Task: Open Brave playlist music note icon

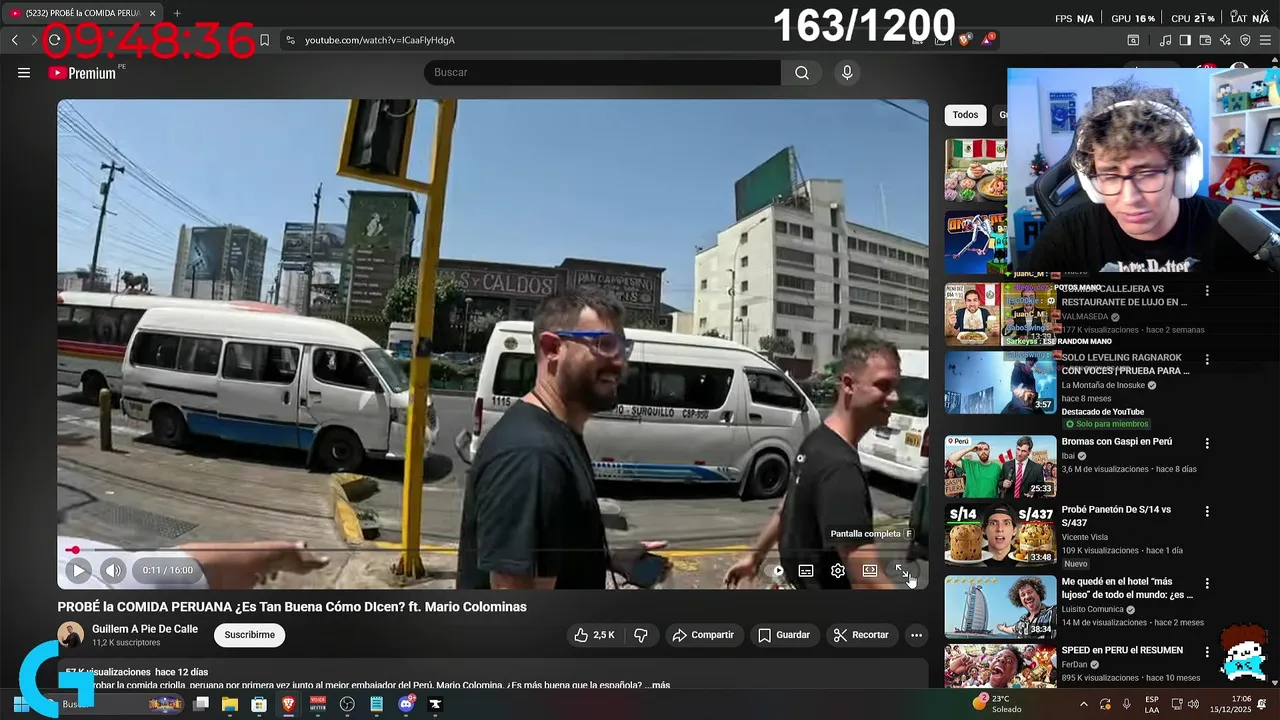Action: [x=1165, y=40]
